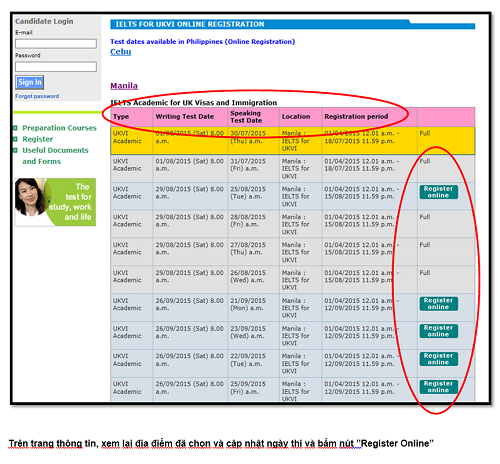Click the Password input field
500x464 pixels.
point(56,67)
